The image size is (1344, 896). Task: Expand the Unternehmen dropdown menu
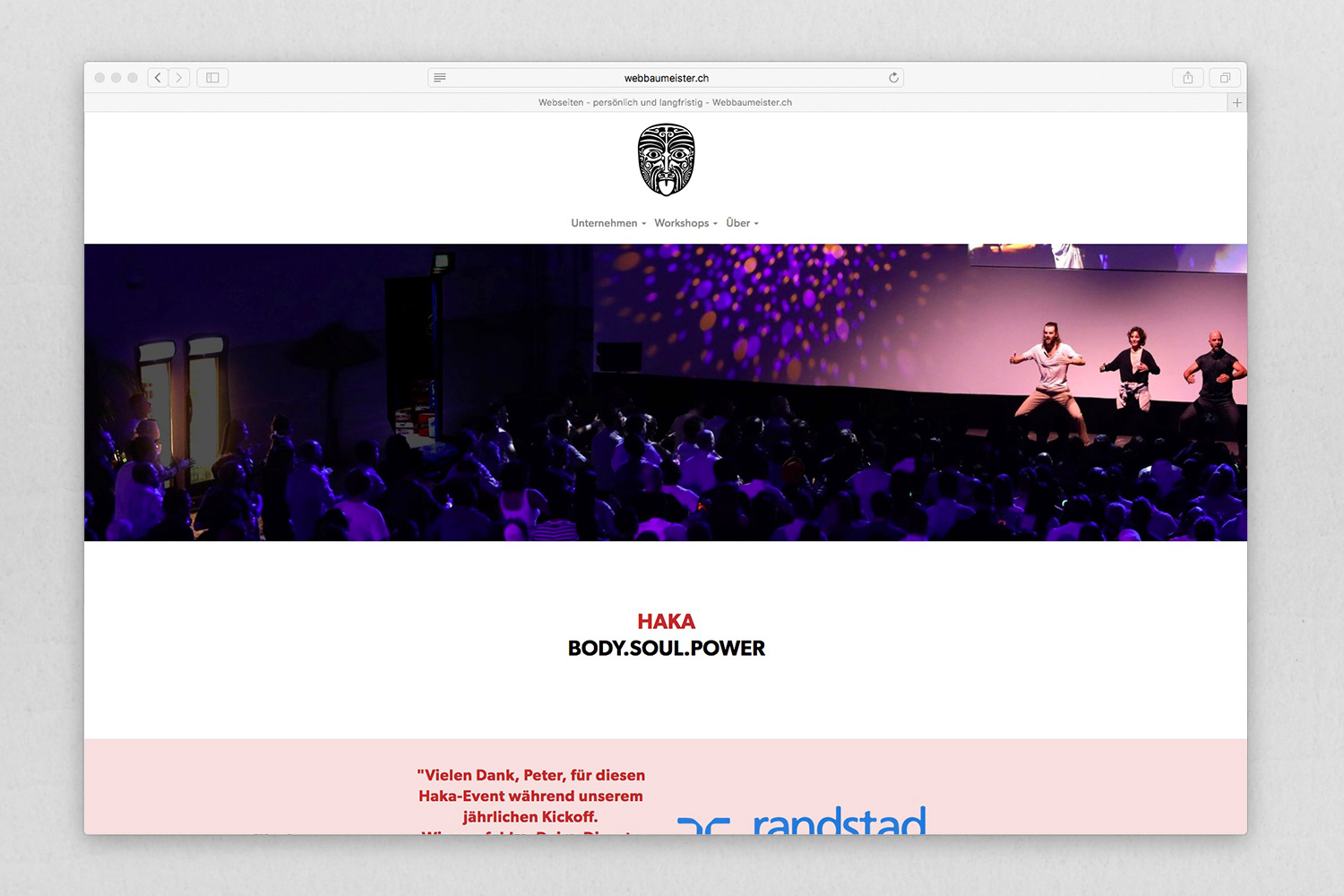click(x=608, y=223)
